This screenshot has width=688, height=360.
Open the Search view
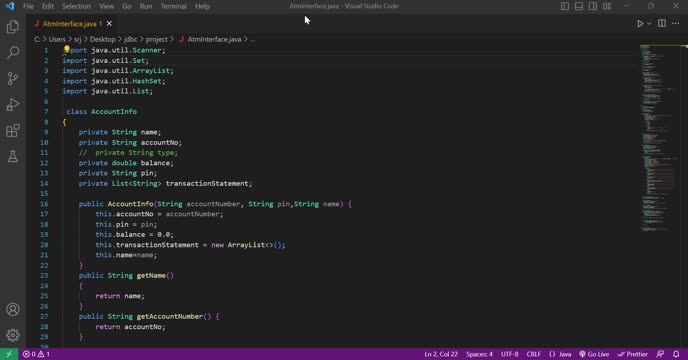pos(13,53)
